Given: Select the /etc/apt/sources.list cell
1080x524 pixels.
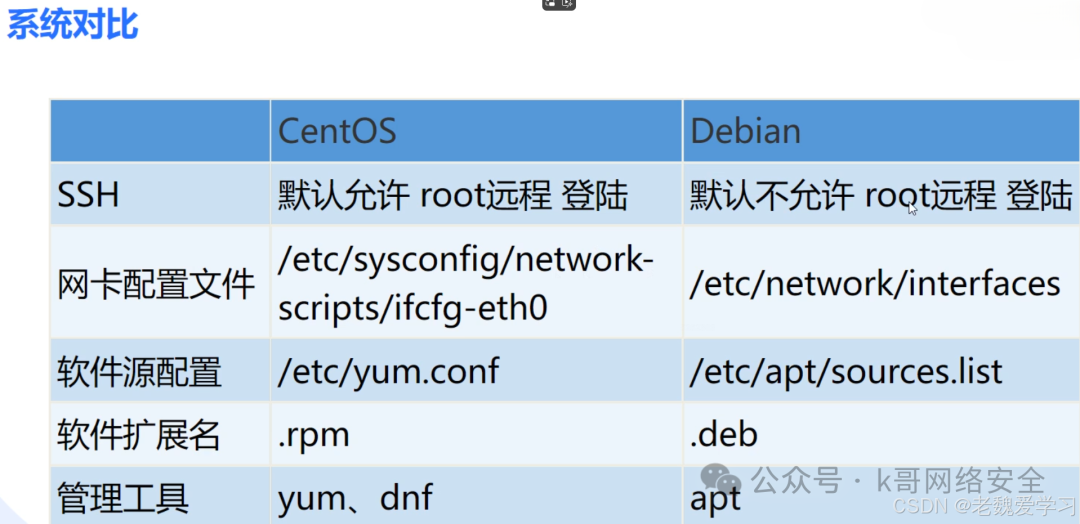Looking at the screenshot, I should point(881,370).
